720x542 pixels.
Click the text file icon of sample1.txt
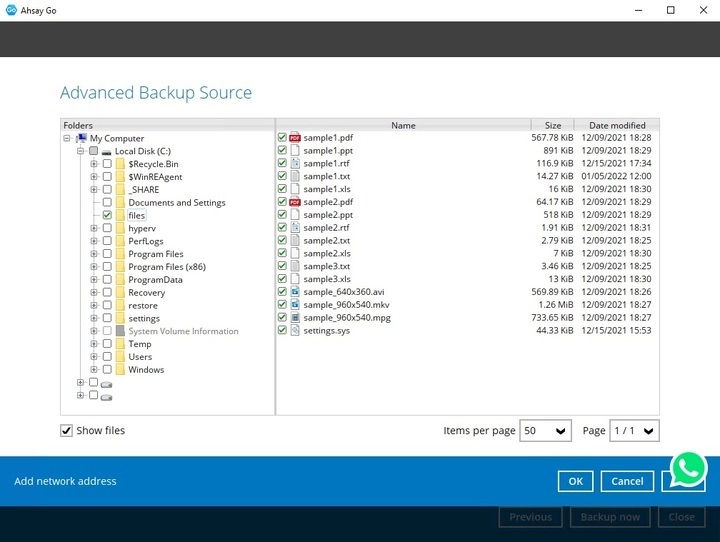tap(295, 176)
